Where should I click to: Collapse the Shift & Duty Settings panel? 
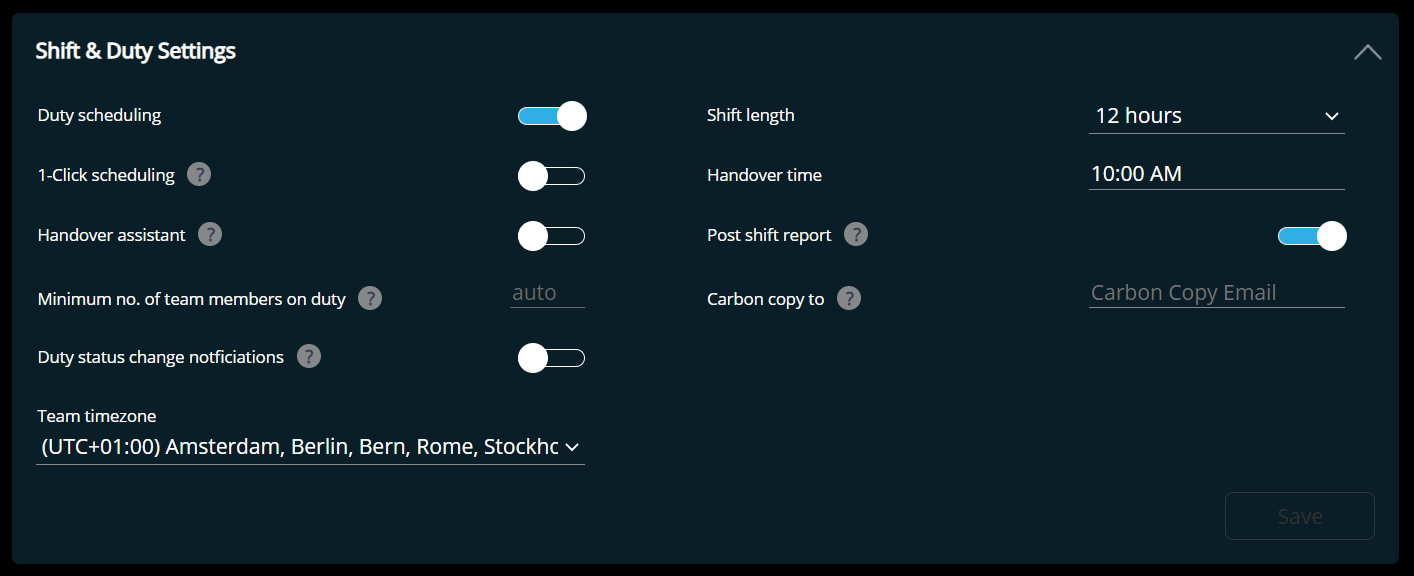(x=1367, y=52)
